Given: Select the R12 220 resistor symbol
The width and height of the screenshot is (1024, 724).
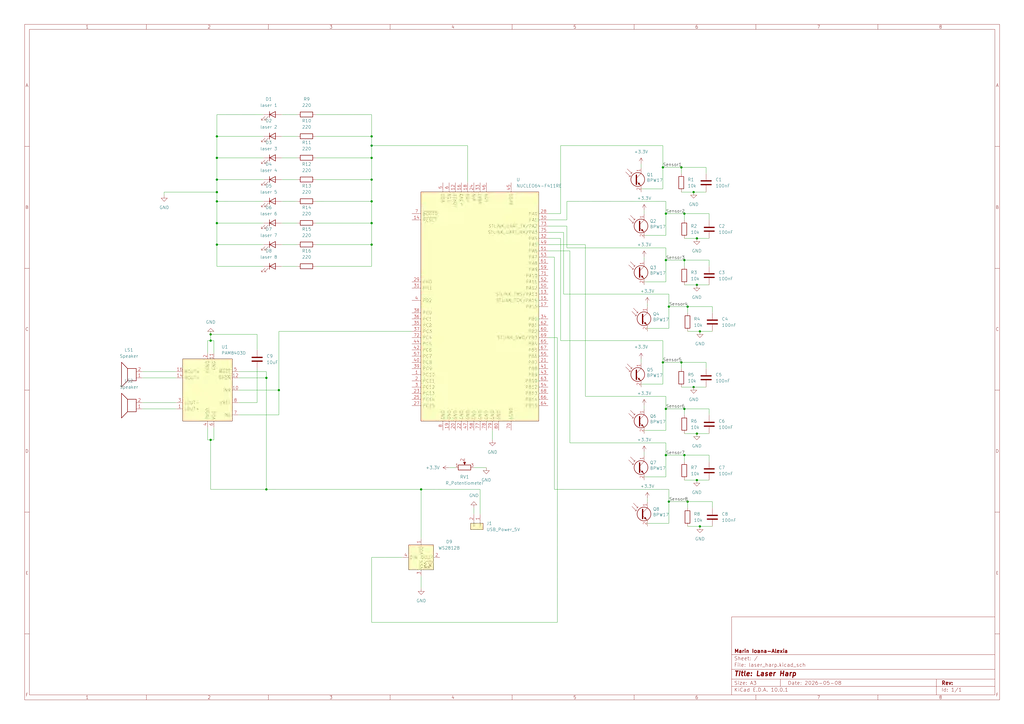Looking at the screenshot, I should pyautogui.click(x=306, y=180).
